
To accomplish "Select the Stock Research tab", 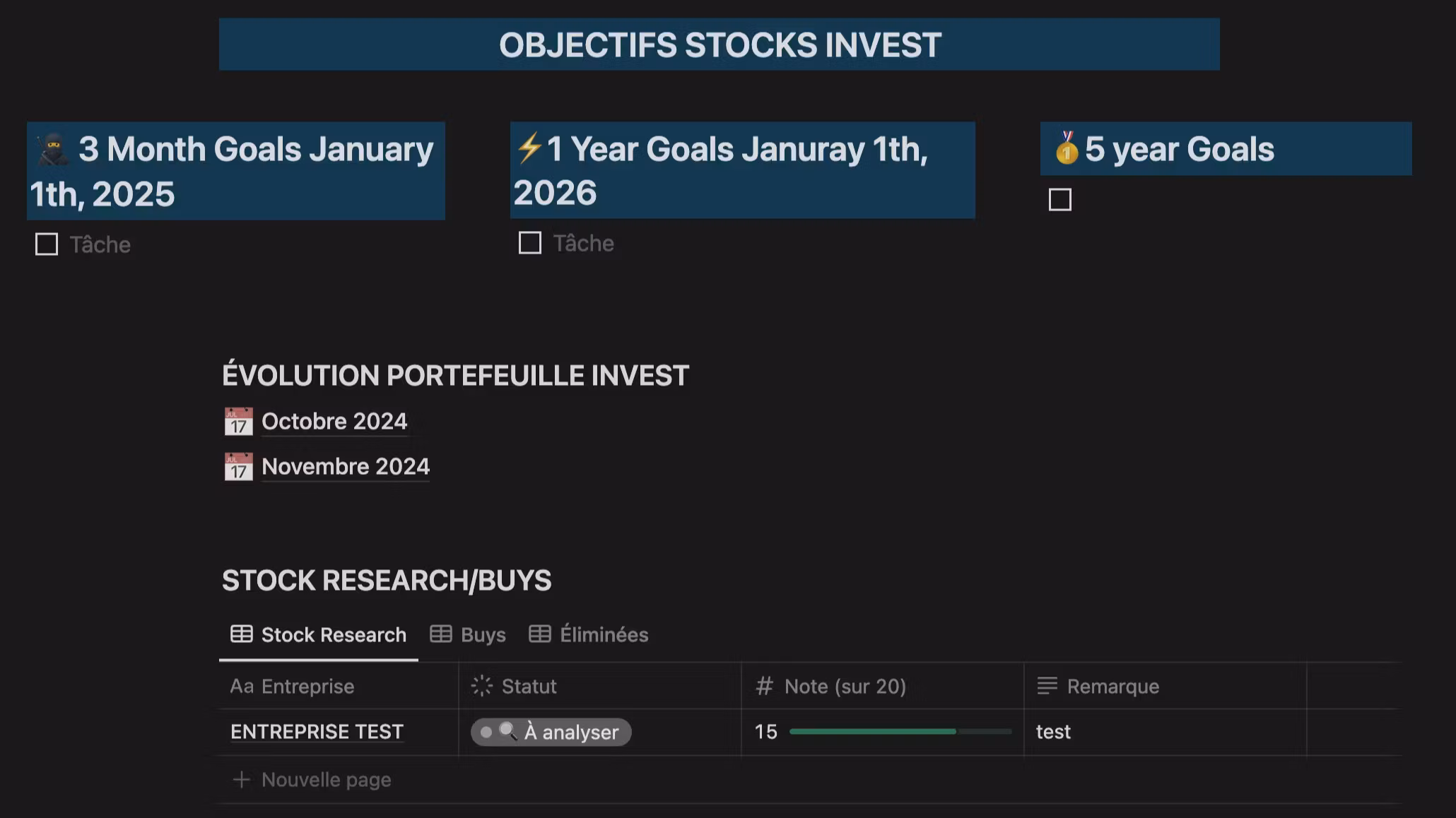I will click(319, 634).
